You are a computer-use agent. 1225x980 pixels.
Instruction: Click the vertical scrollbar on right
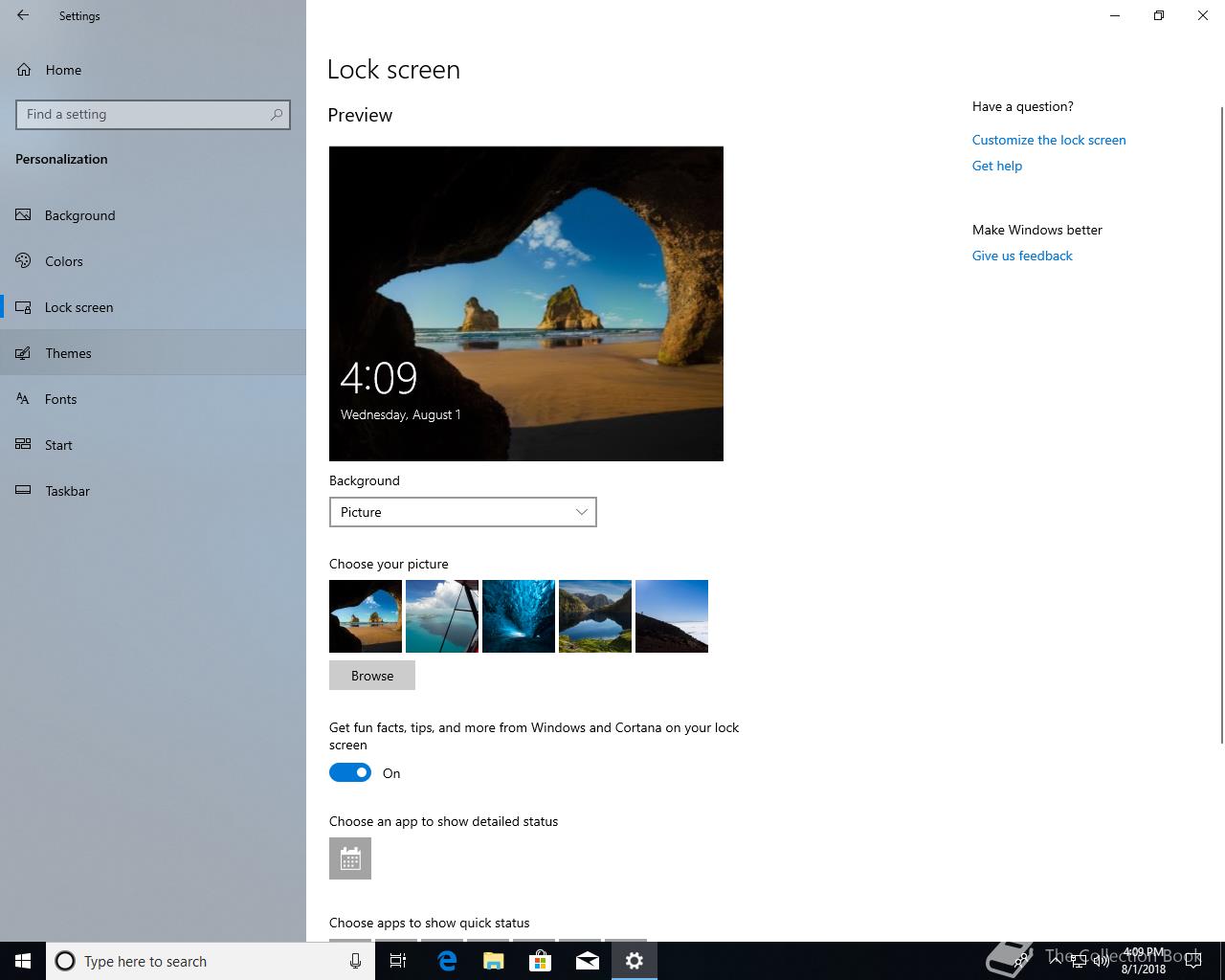point(1221,424)
